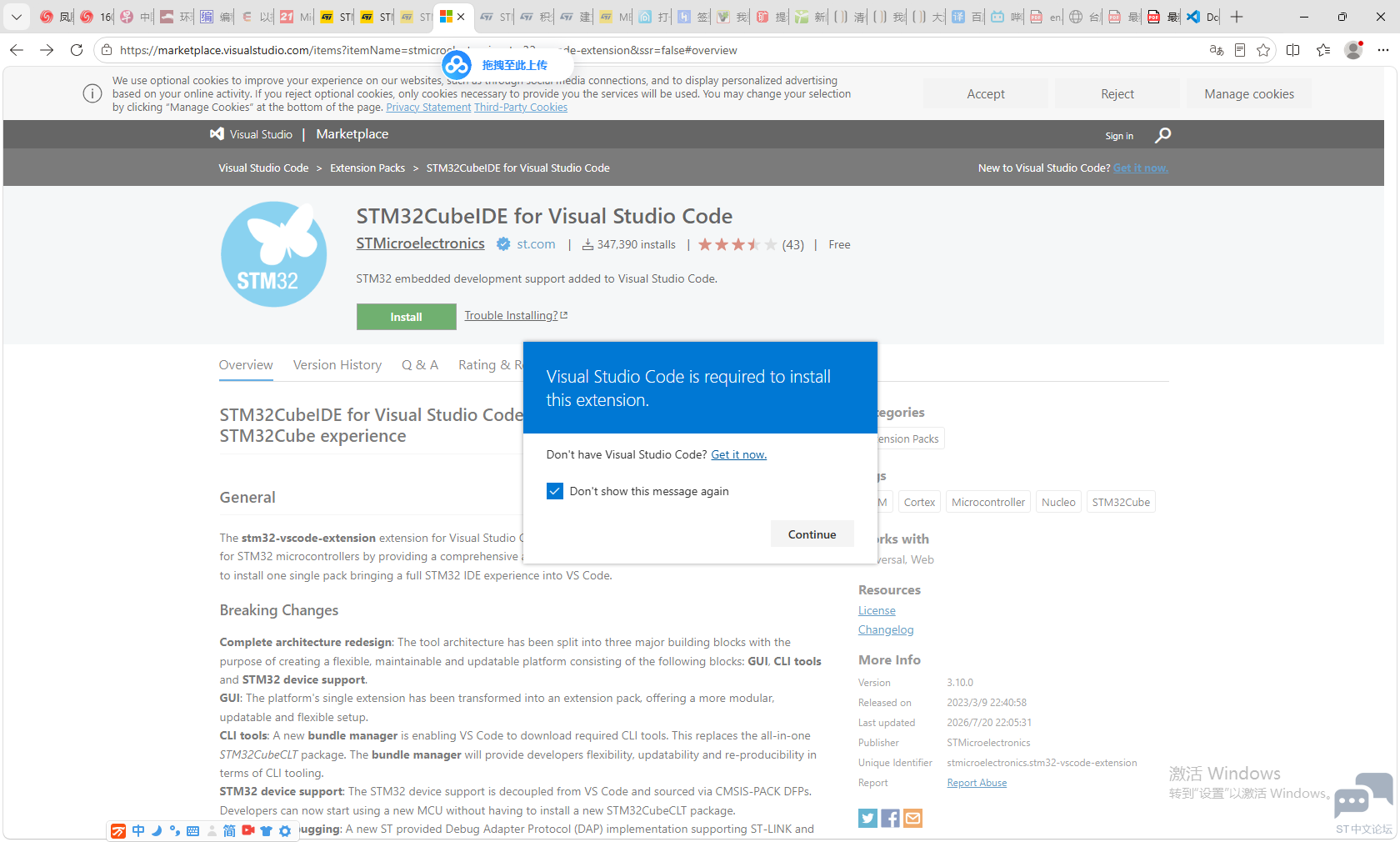Click the green Install button
The image size is (1400, 842).
tap(407, 317)
